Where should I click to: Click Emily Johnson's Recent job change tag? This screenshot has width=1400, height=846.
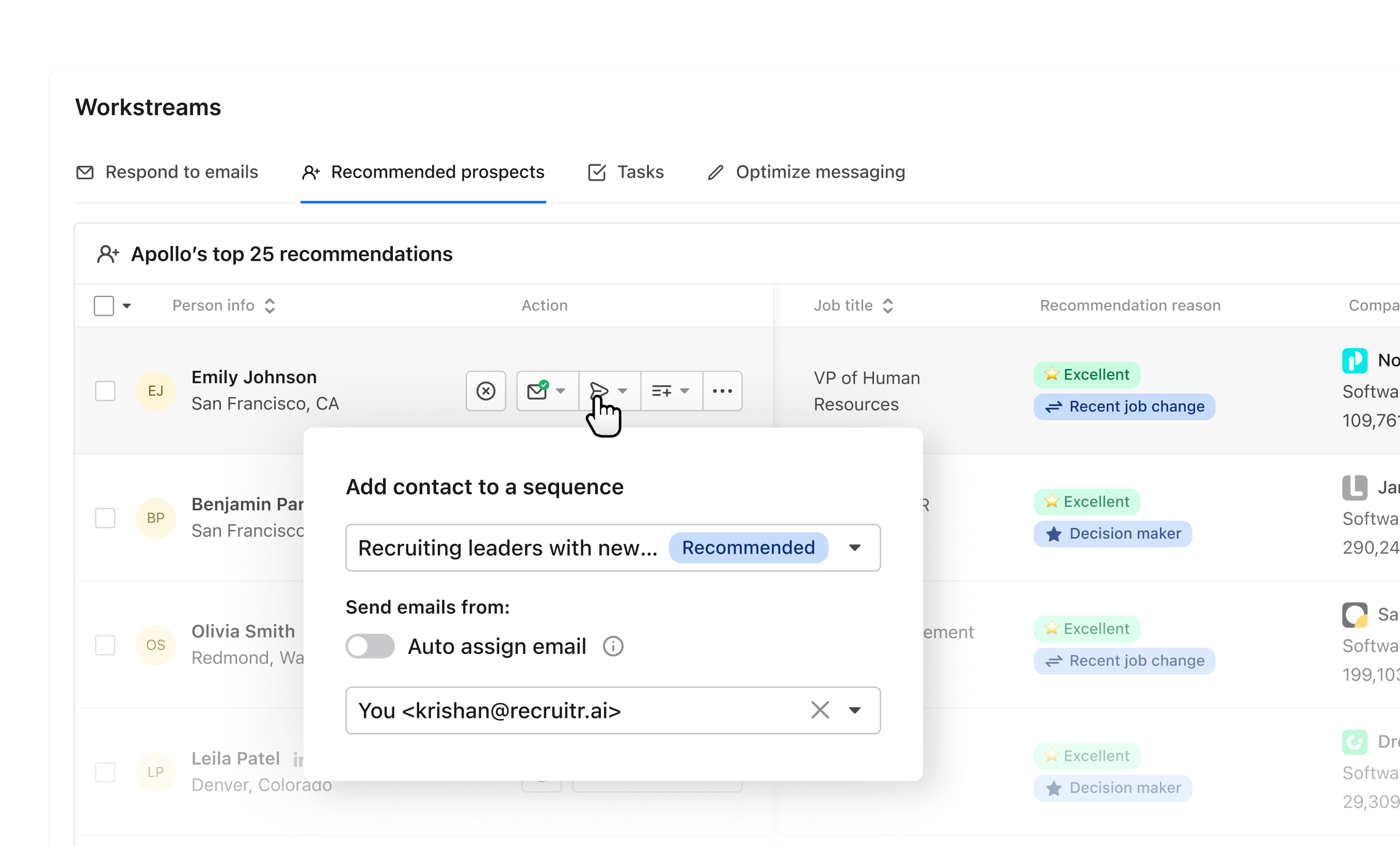(x=1124, y=406)
